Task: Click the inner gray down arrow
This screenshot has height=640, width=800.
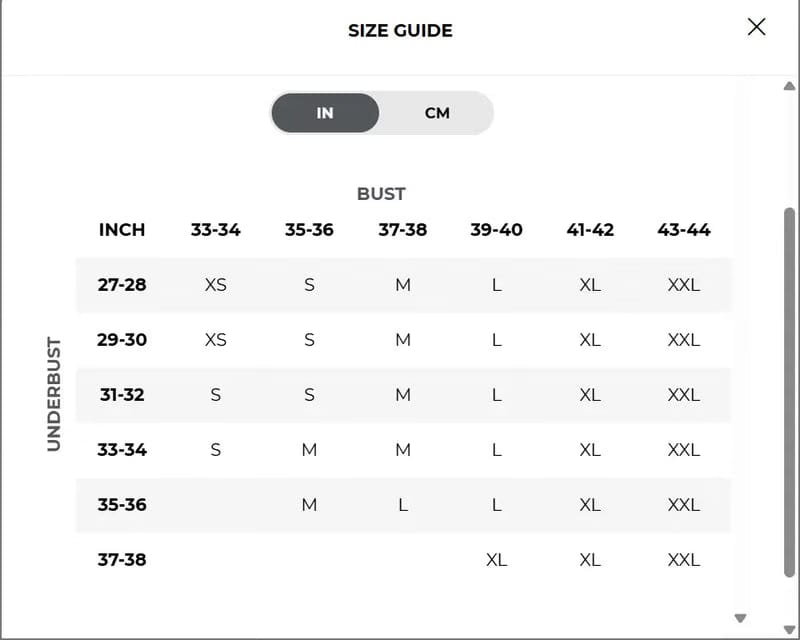Action: tap(740, 618)
